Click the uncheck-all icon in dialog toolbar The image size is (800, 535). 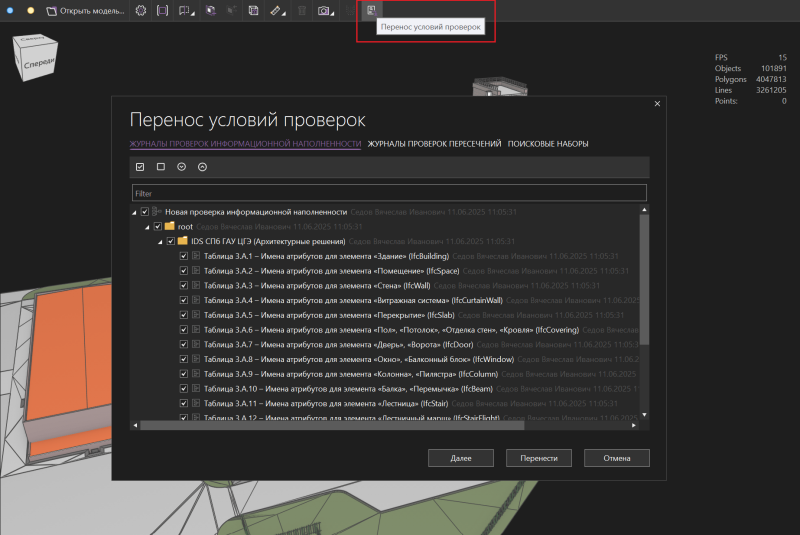[161, 167]
